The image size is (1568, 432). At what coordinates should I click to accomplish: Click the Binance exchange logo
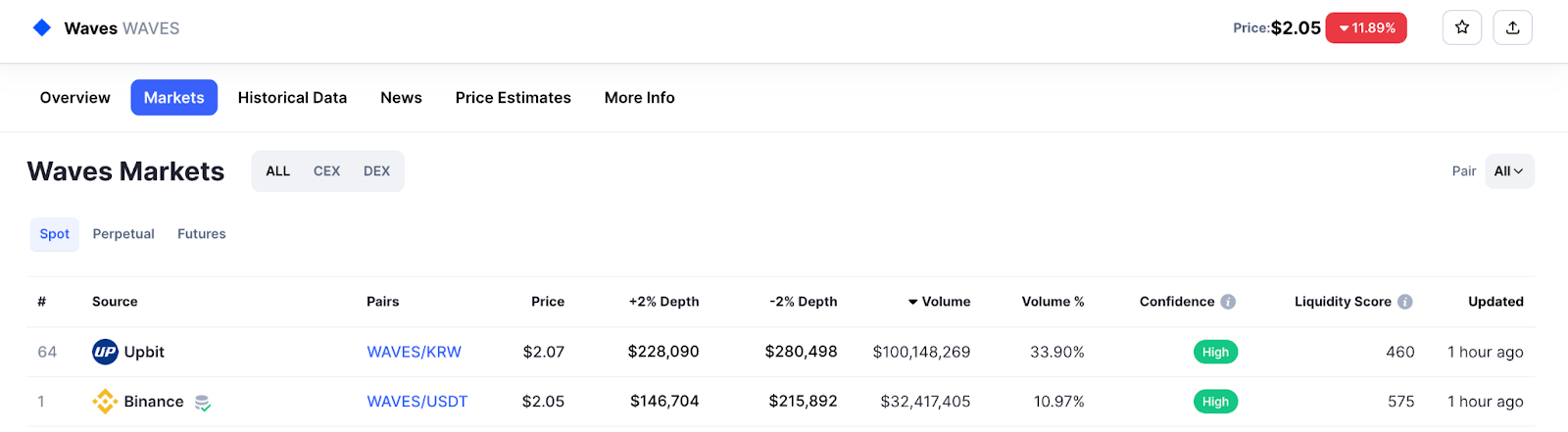(105, 402)
